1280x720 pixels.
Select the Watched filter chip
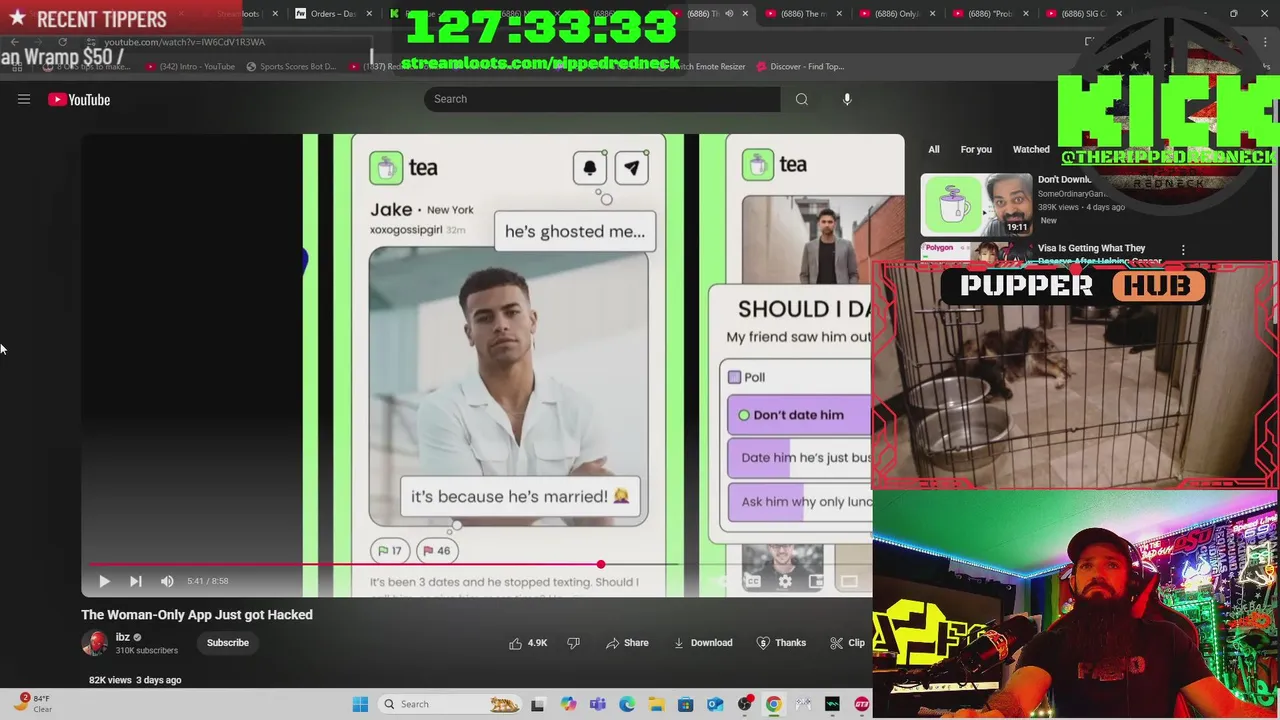[x=1031, y=149]
